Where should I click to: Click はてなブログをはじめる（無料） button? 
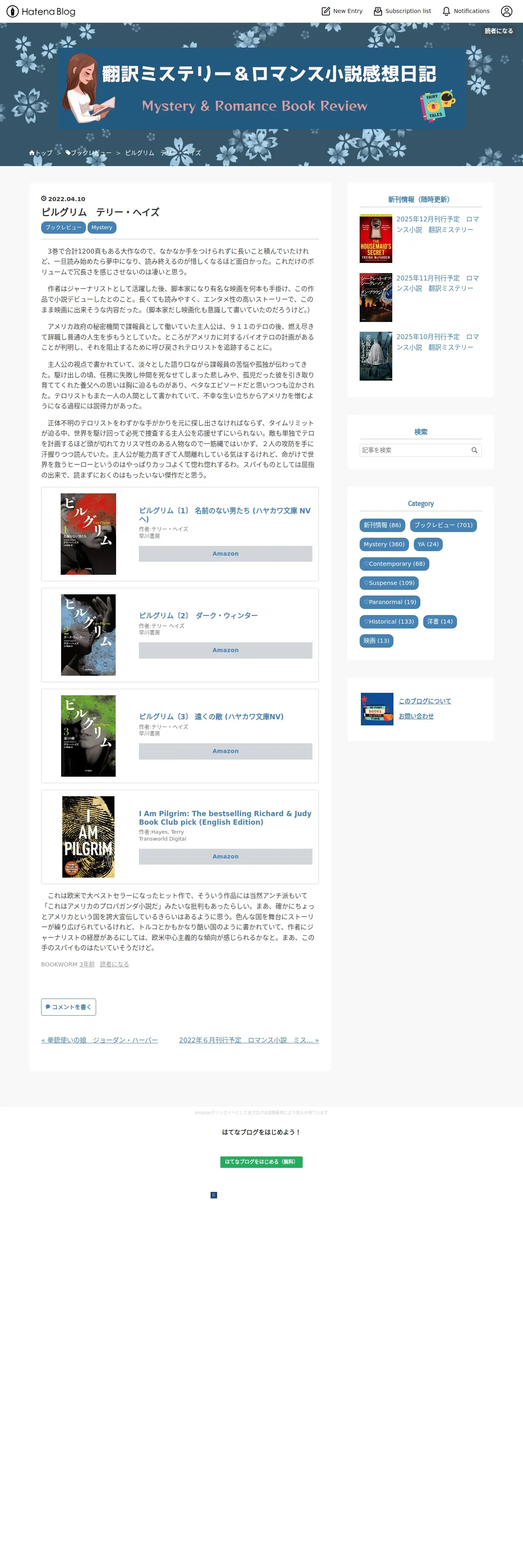pyautogui.click(x=261, y=1162)
